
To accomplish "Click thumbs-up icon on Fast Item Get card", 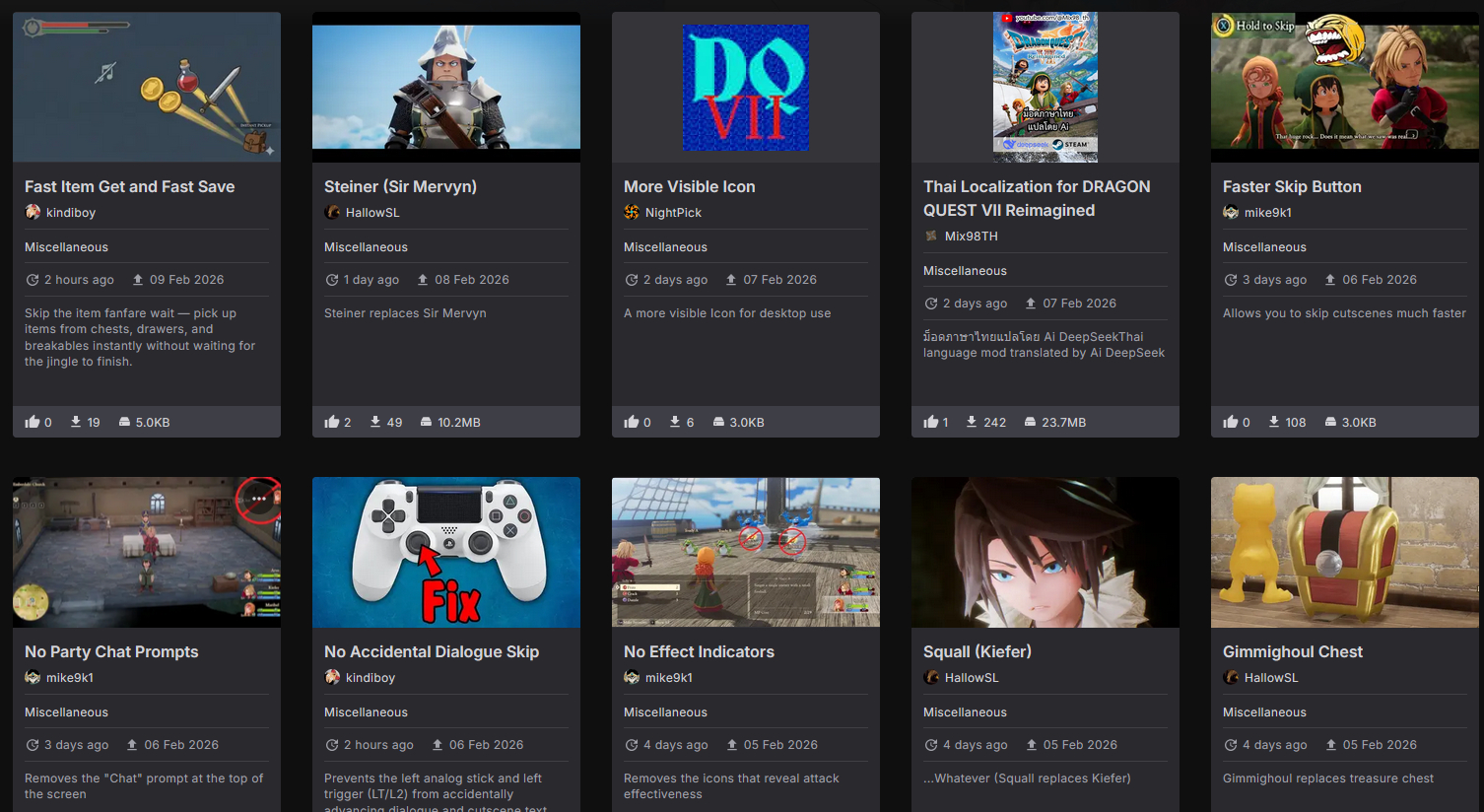I will pyautogui.click(x=33, y=422).
